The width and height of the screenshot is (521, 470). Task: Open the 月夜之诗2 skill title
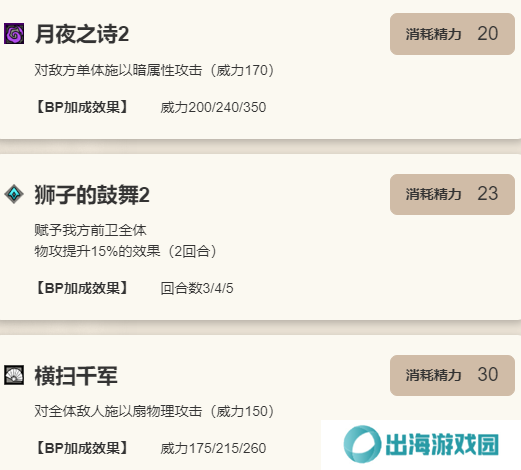(82, 34)
